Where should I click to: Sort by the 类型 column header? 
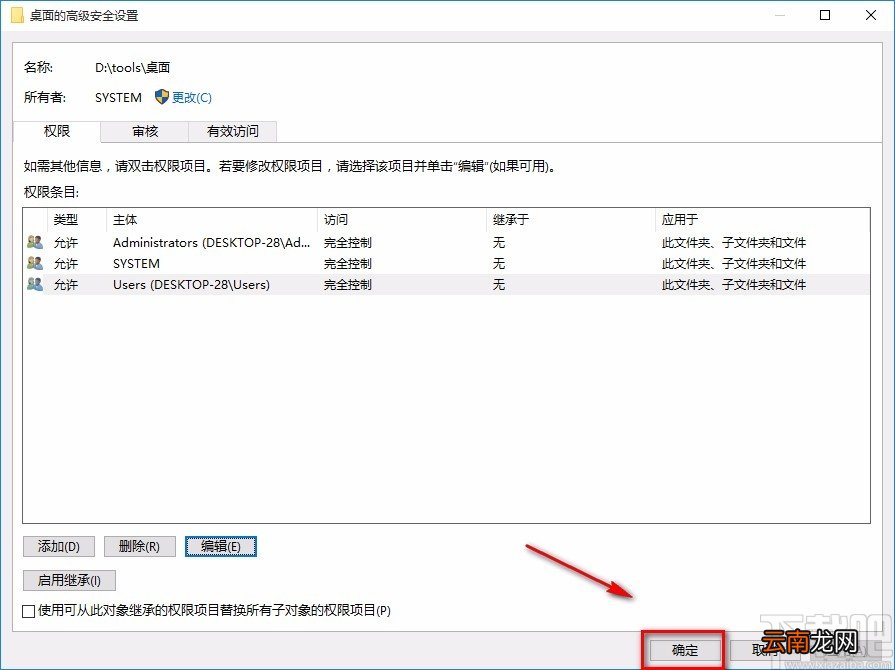[77, 220]
